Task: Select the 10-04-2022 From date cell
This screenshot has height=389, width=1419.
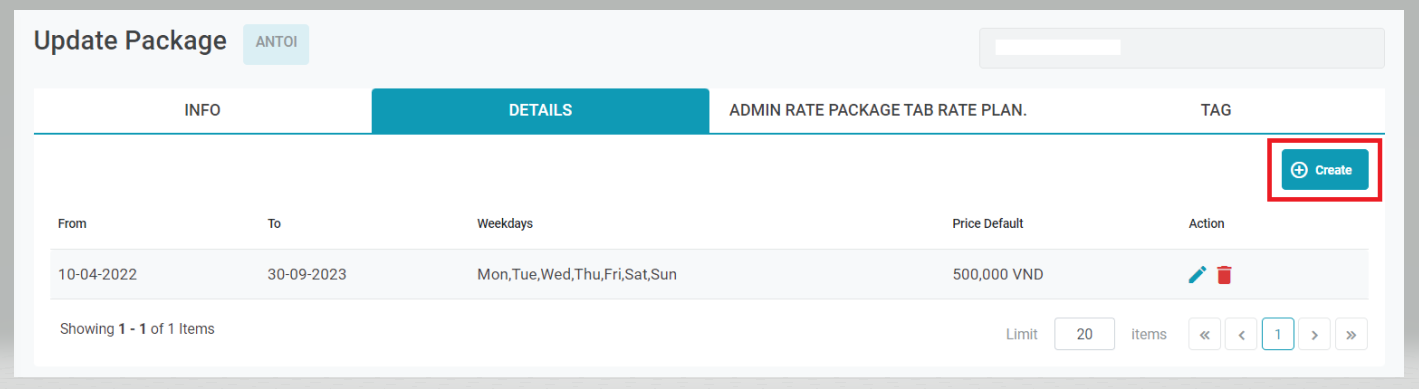Action: coord(96,274)
